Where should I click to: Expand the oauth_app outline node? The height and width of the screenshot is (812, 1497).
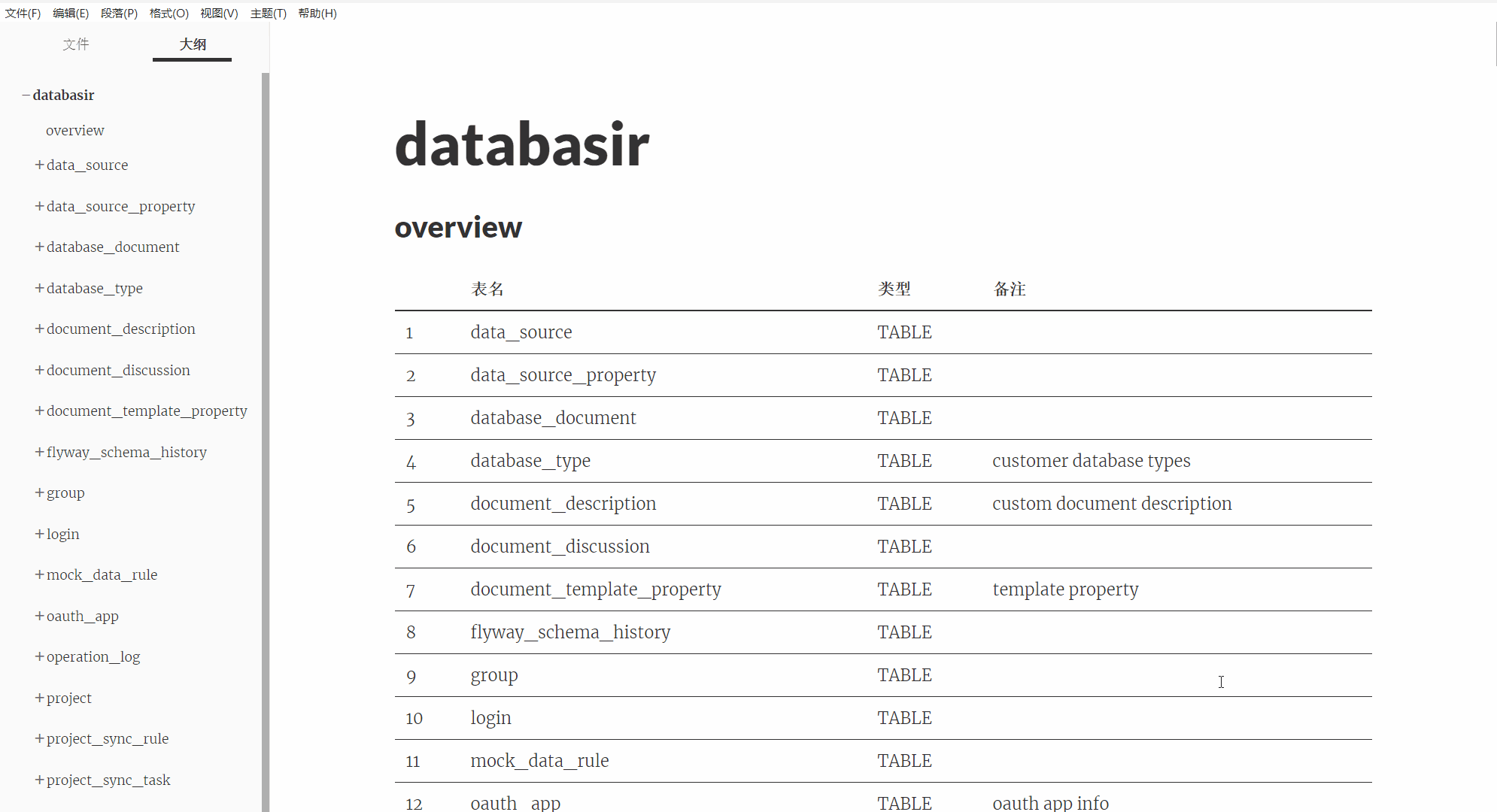click(x=38, y=616)
